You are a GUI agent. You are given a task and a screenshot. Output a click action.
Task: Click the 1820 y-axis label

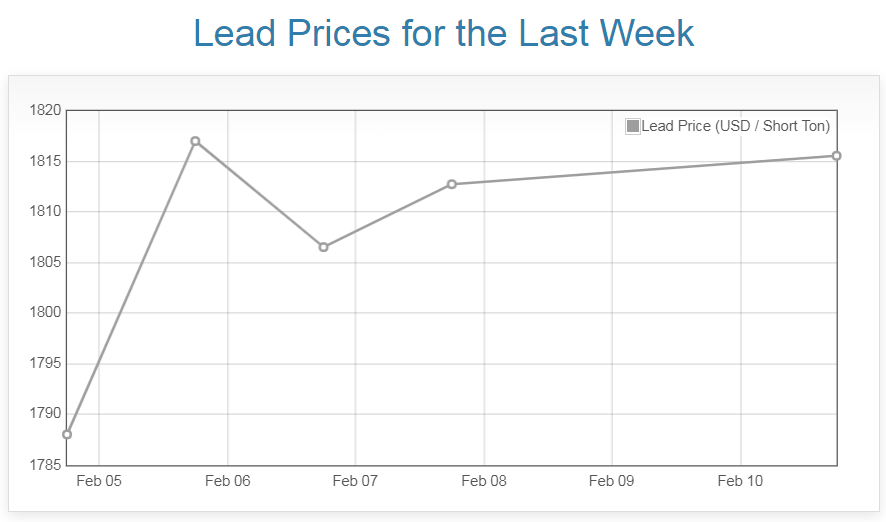coord(45,110)
